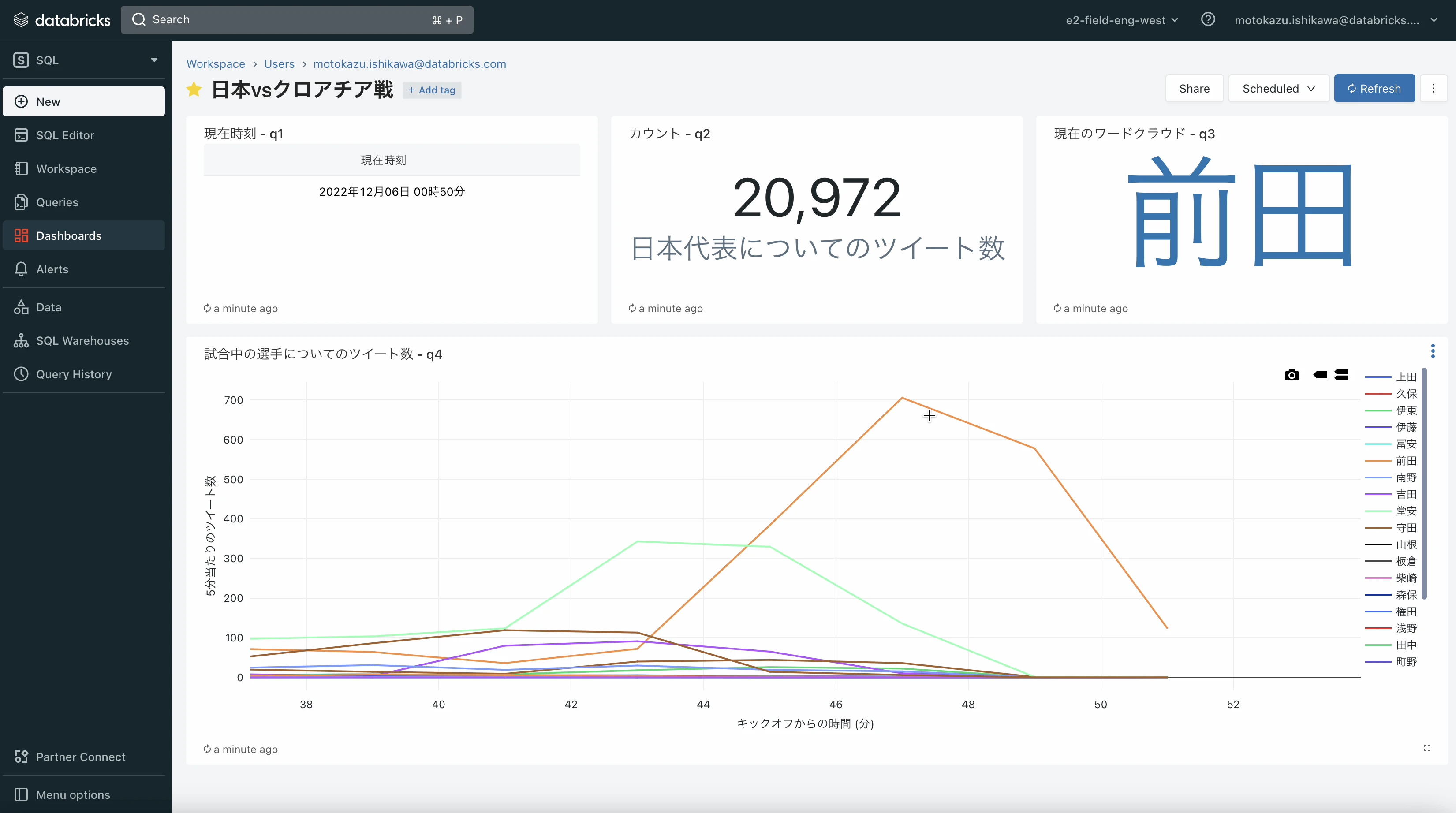
Task: Open the q4 chart options menu
Action: tap(1434, 351)
